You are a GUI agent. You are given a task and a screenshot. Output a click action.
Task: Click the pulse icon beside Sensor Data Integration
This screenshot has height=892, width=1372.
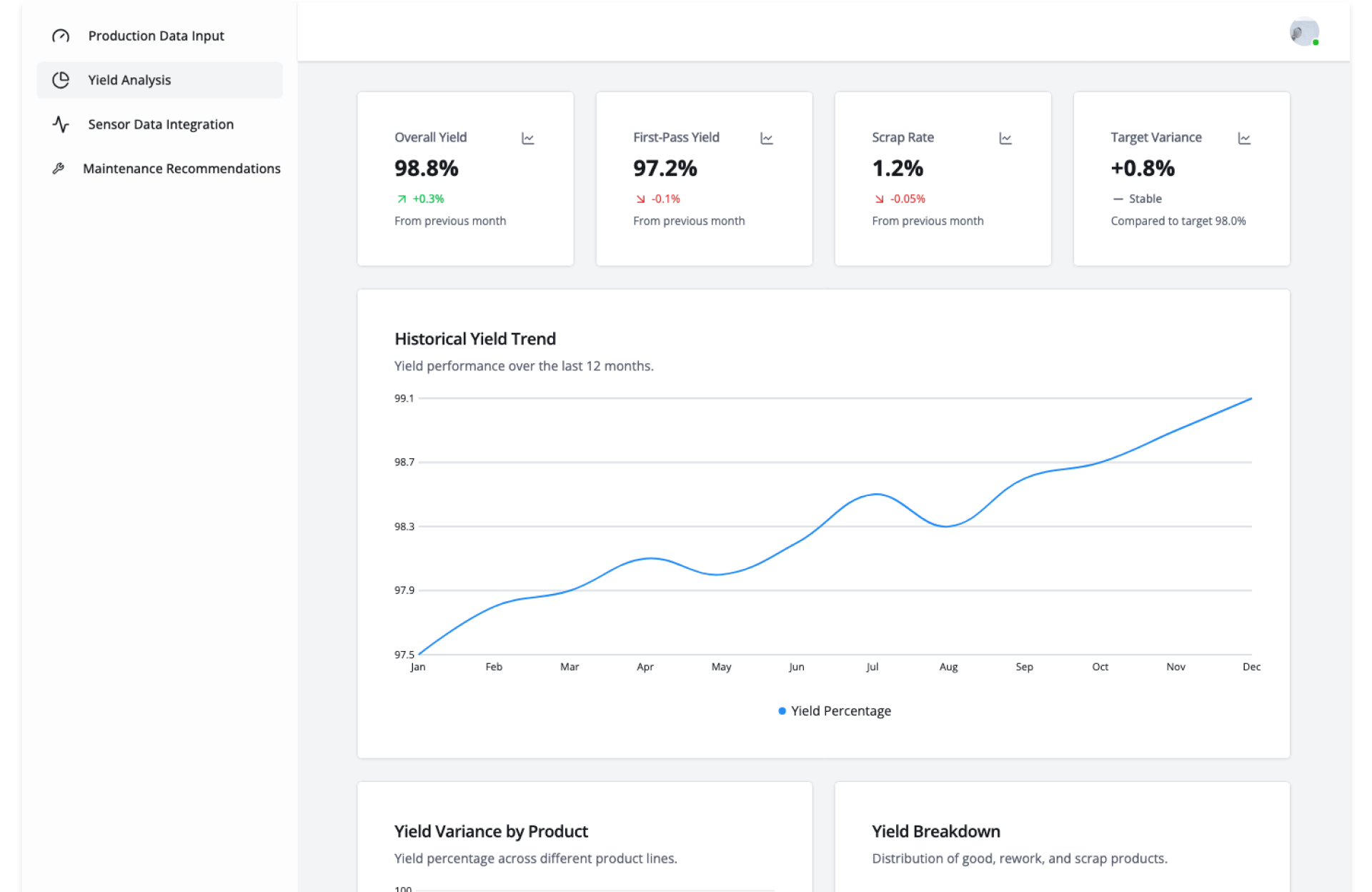pyautogui.click(x=61, y=124)
